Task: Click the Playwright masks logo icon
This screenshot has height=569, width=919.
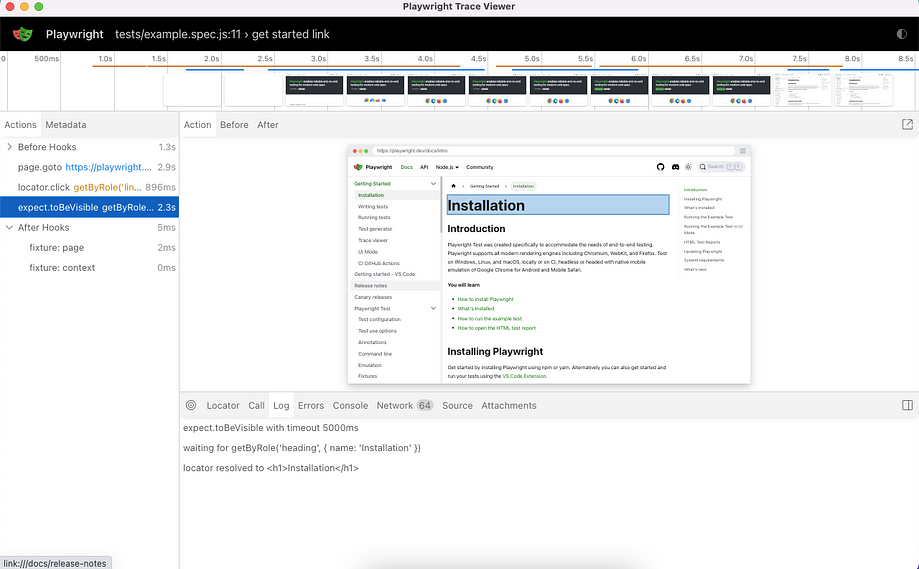Action: point(23,34)
